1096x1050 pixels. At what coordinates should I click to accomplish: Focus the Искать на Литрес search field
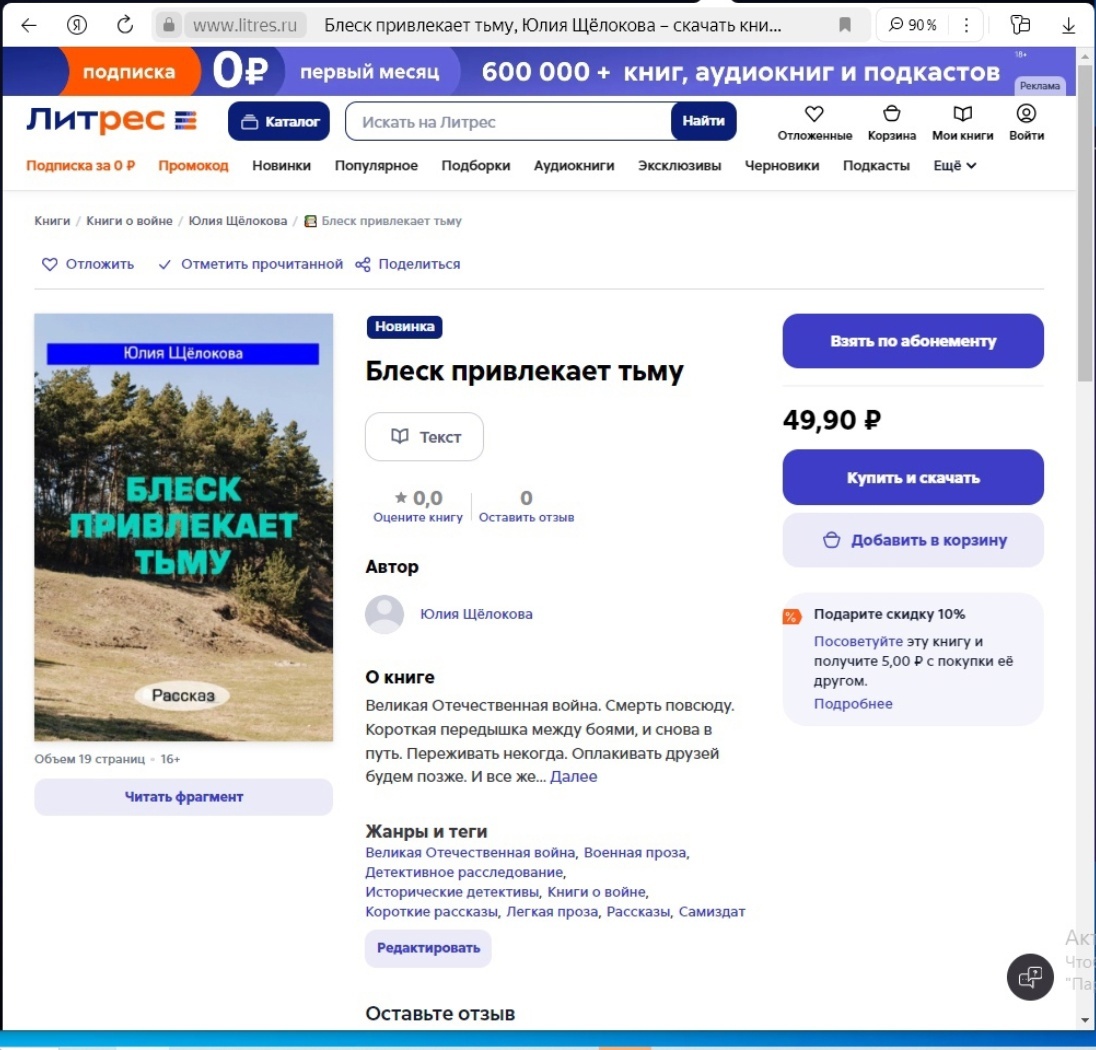509,122
